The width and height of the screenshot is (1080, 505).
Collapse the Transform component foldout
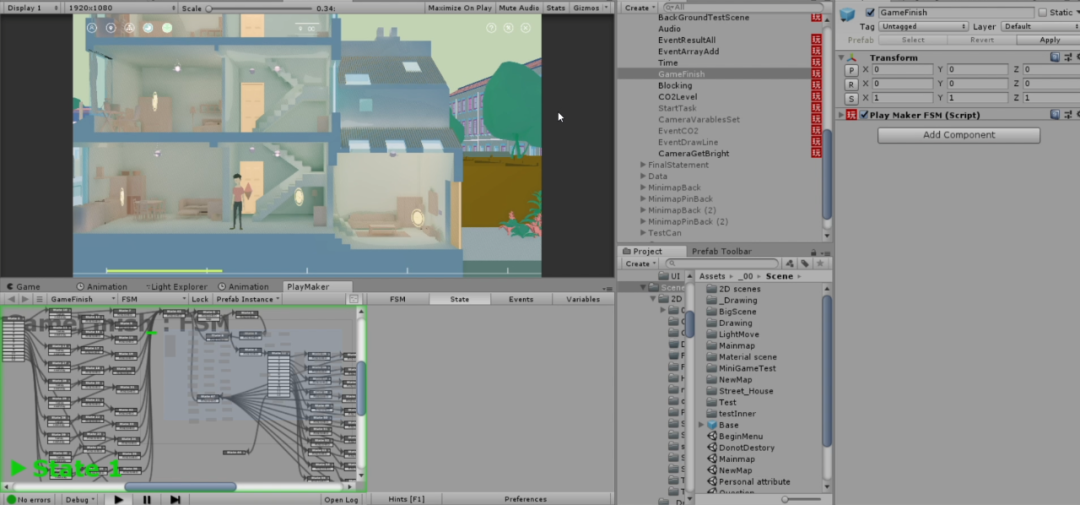[841, 58]
